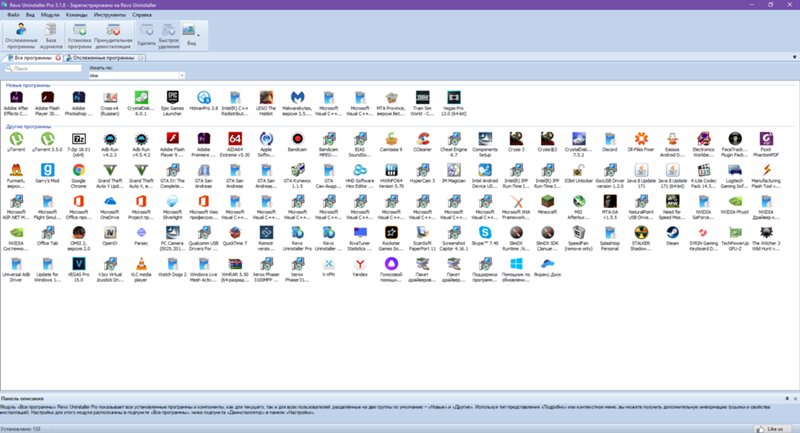
Task: Switch to the Все программы tab
Action: 31,58
